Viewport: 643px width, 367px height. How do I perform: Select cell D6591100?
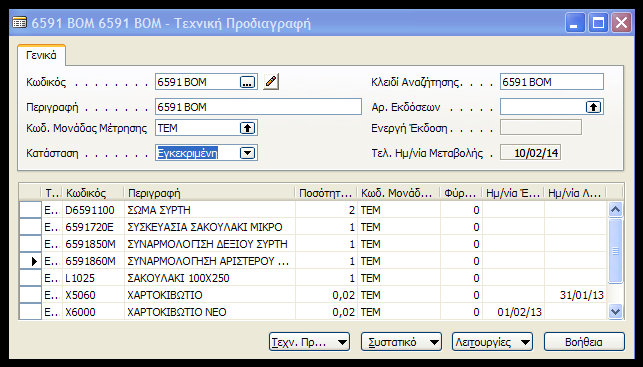coord(93,210)
